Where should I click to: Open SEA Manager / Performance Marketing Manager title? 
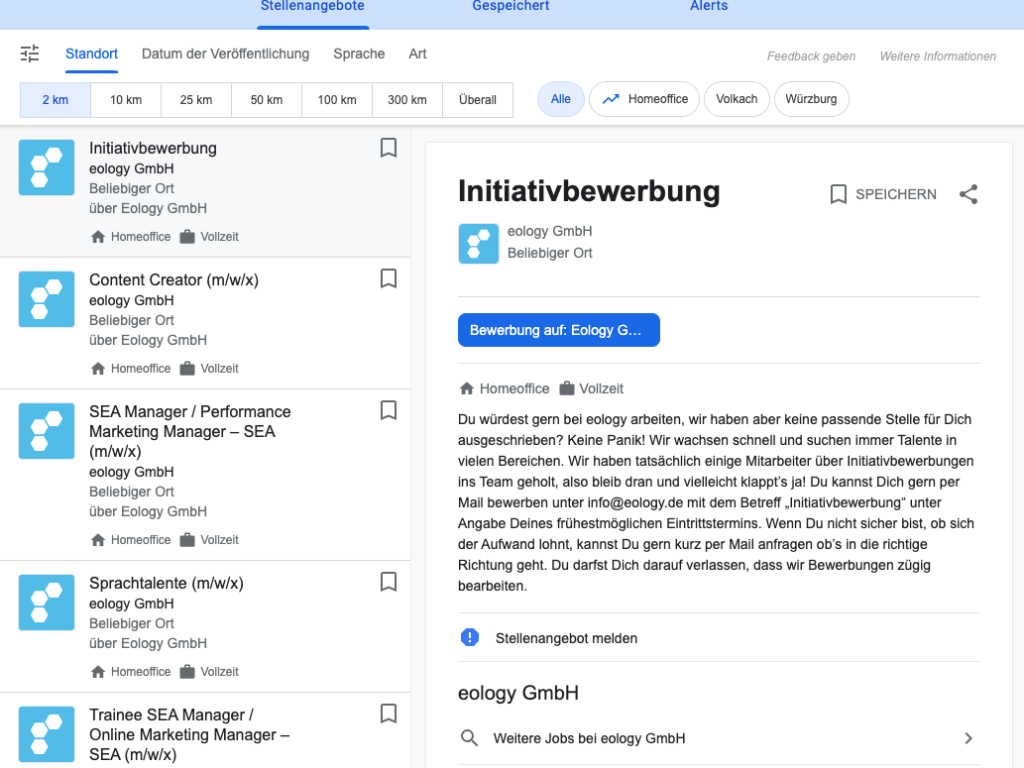[190, 431]
